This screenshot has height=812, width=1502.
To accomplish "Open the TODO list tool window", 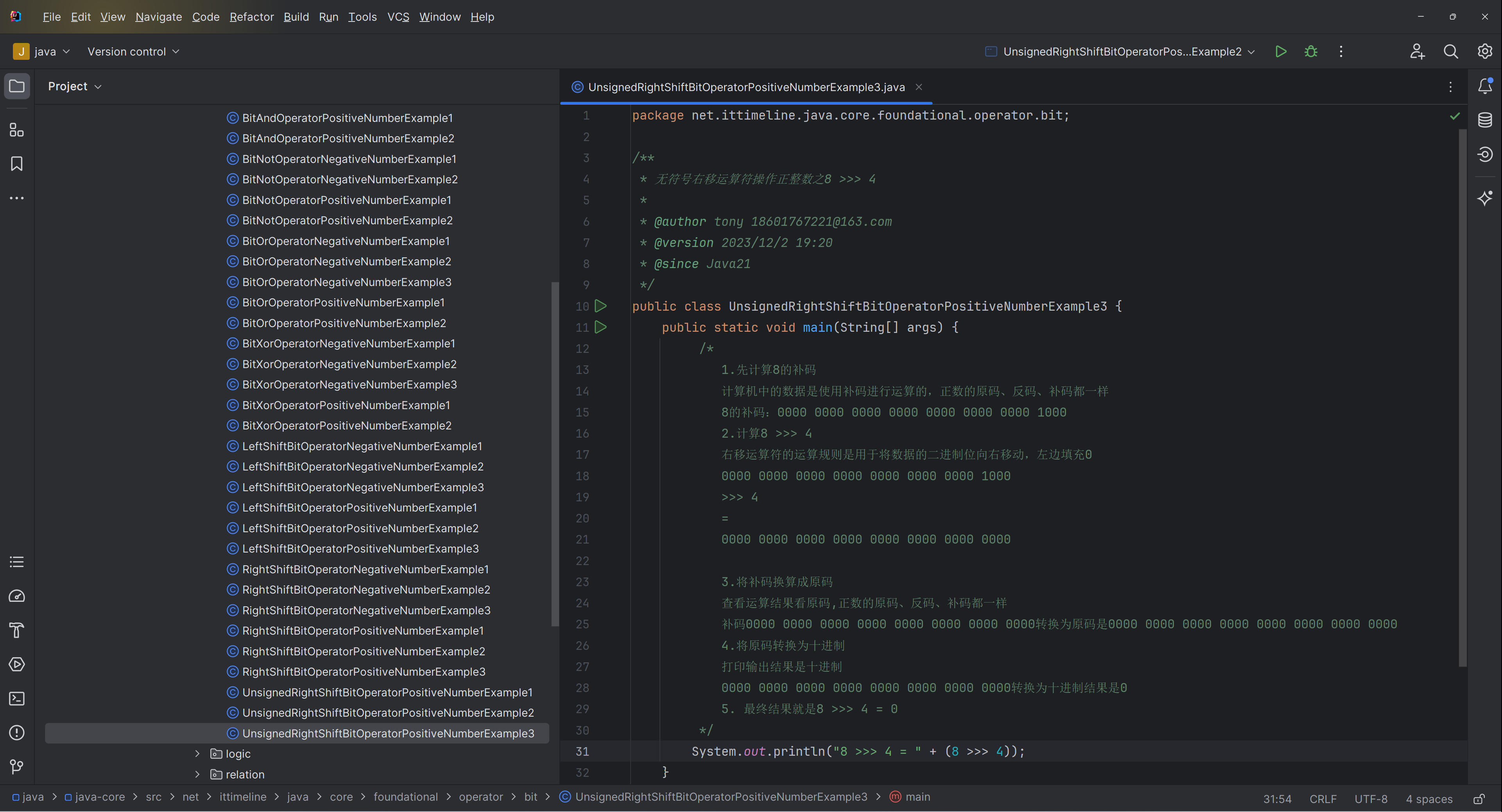I will [x=17, y=562].
